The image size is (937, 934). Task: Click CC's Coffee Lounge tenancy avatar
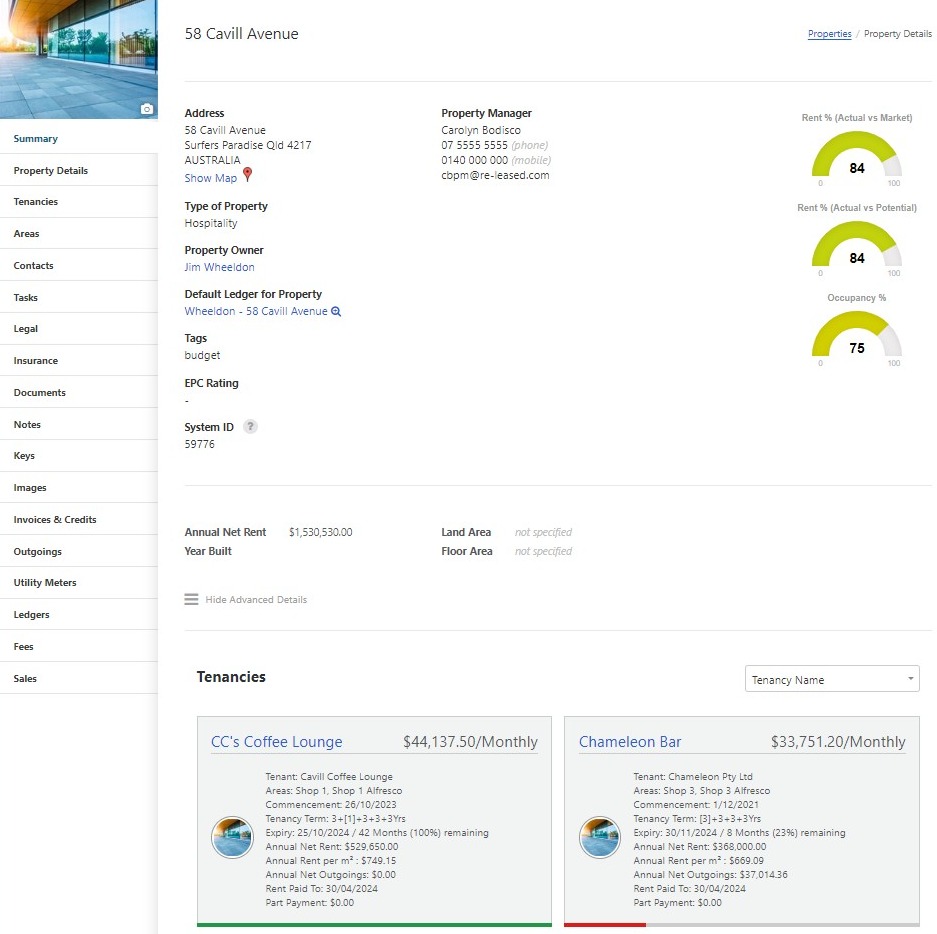(232, 837)
